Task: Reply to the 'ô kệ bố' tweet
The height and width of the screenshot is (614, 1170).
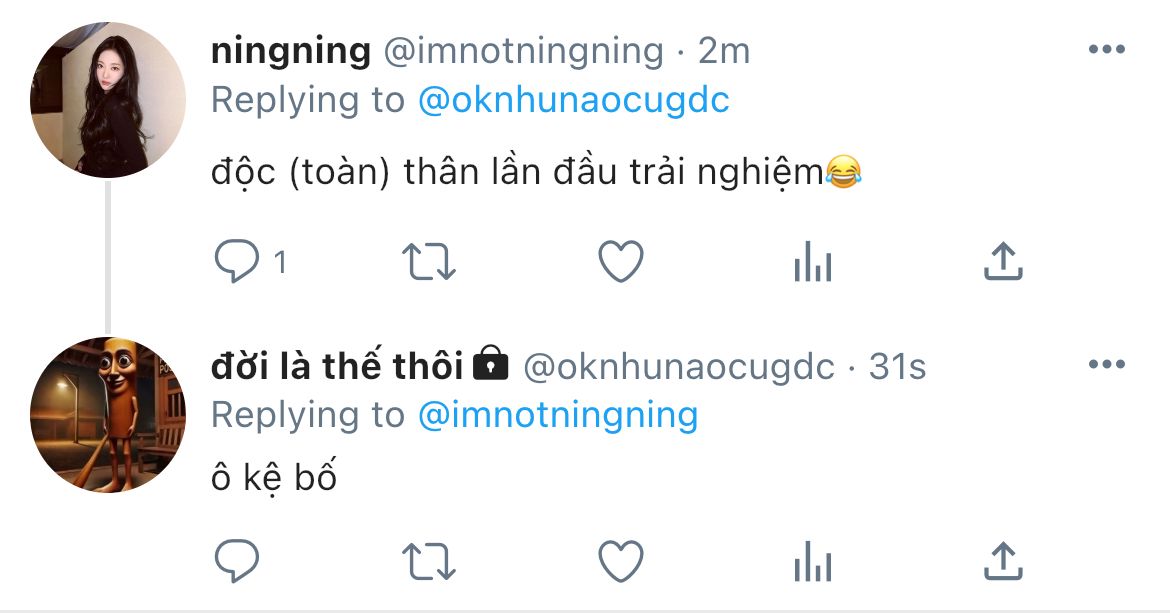Action: tap(237, 561)
